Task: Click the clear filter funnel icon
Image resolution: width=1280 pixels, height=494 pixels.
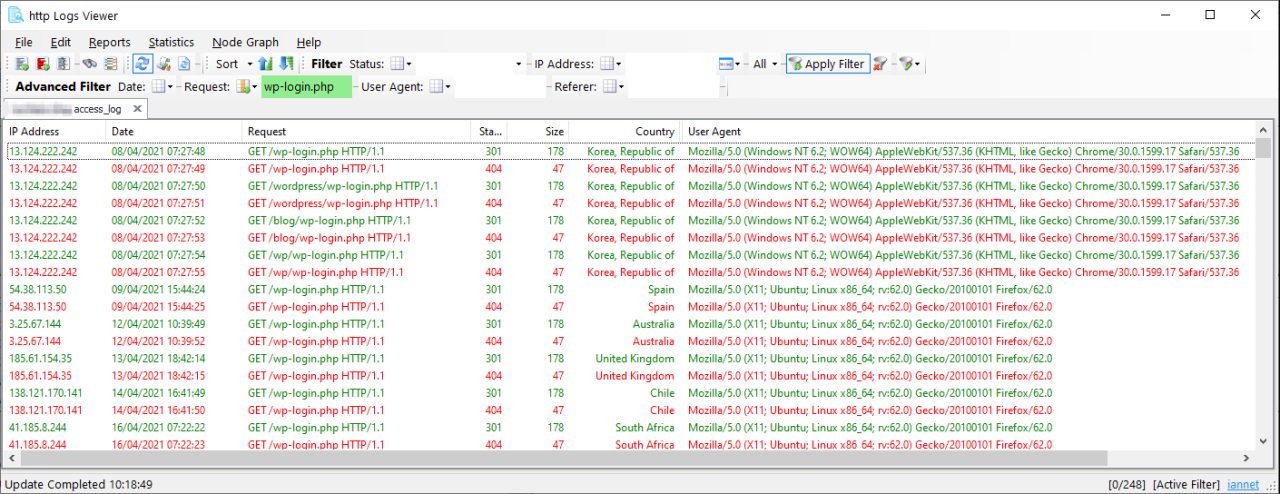Action: tap(880, 64)
